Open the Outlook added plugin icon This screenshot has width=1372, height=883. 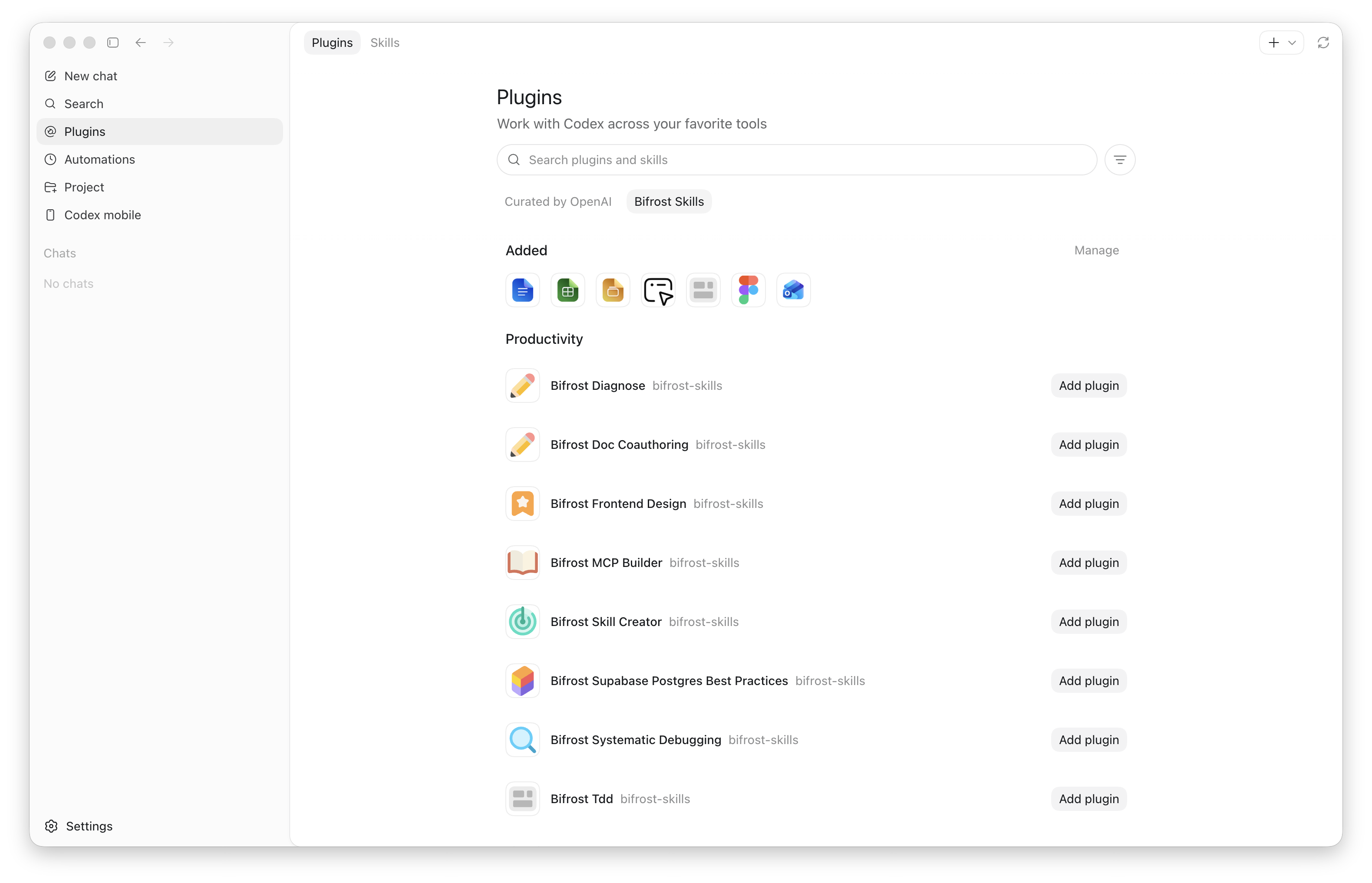pyautogui.click(x=794, y=290)
